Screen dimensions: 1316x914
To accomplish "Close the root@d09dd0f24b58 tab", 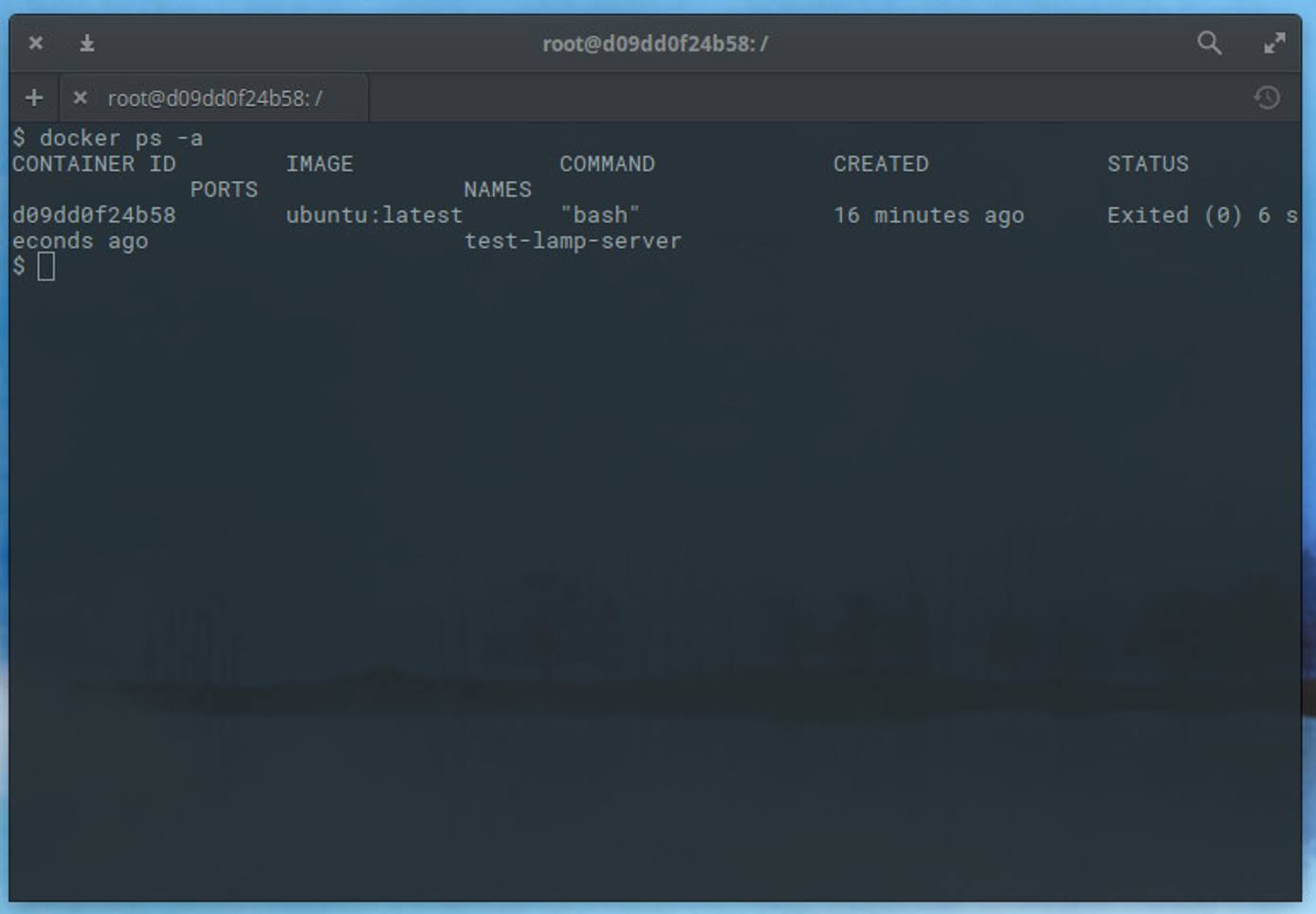I will pyautogui.click(x=80, y=98).
